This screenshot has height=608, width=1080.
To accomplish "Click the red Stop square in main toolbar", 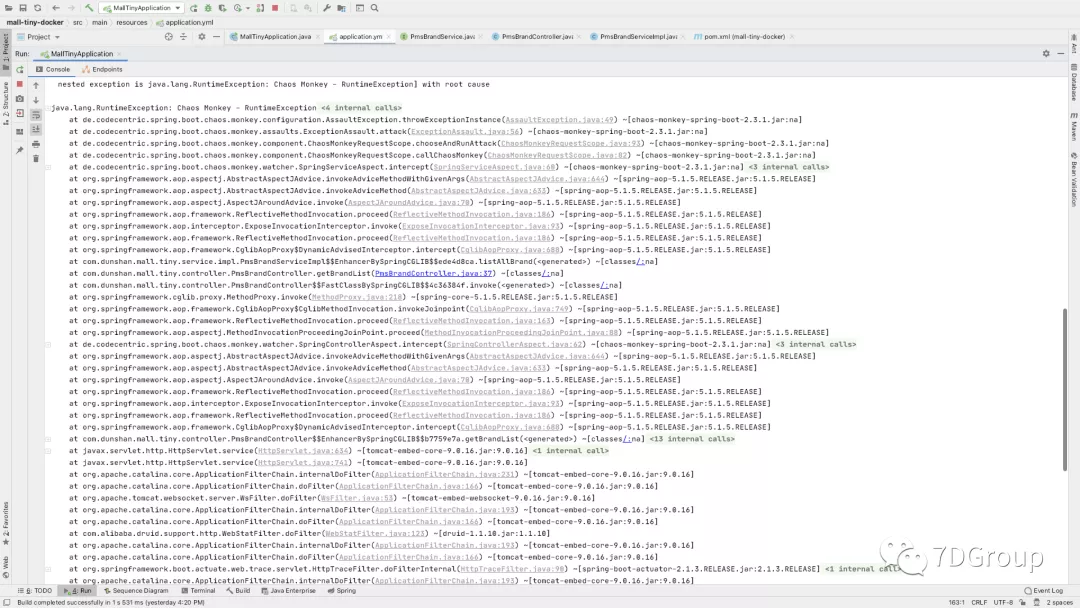I will click(275, 8).
